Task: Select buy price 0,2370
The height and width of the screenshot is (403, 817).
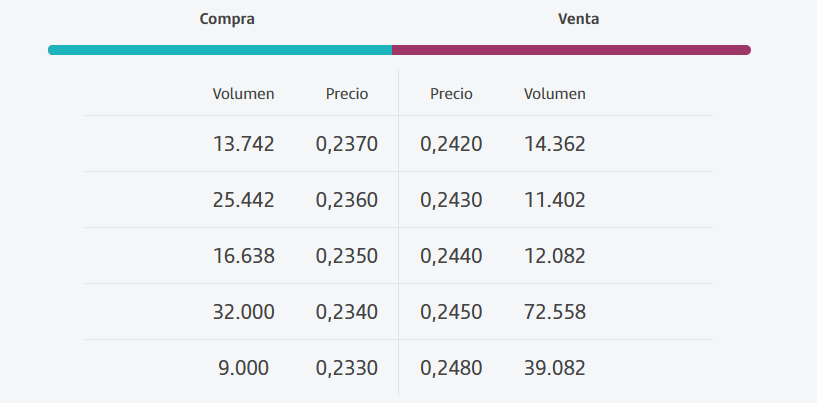Action: coord(347,144)
